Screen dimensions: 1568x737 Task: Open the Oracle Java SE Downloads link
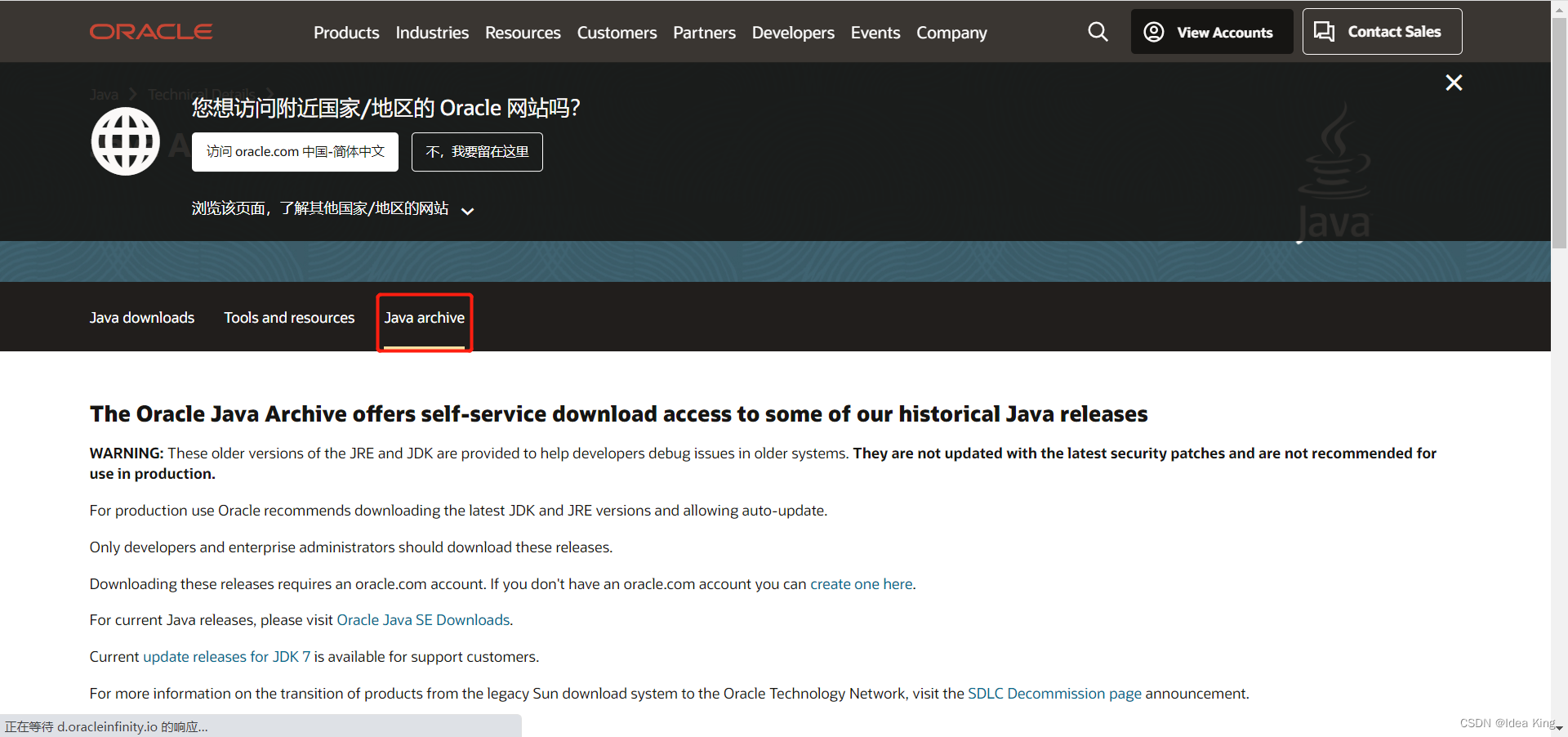[x=423, y=620]
